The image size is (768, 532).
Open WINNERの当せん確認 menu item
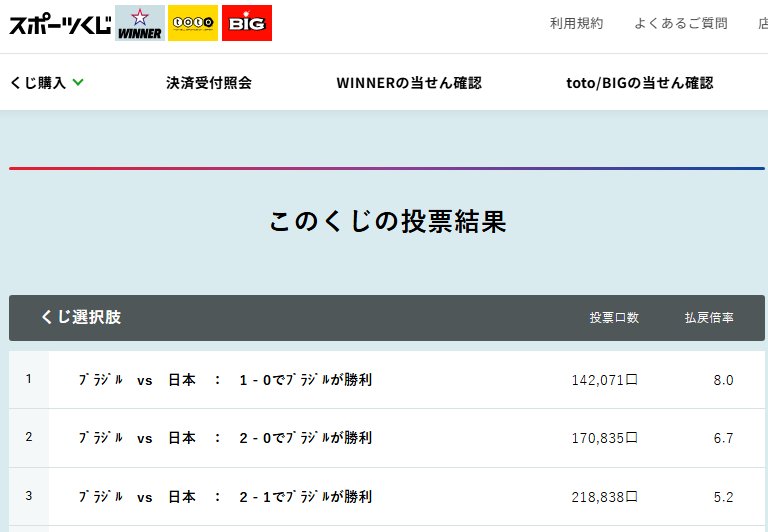coord(409,83)
